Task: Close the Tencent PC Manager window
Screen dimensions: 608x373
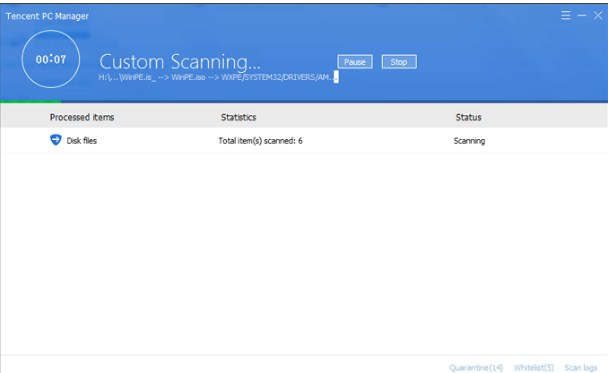Action: (x=598, y=16)
